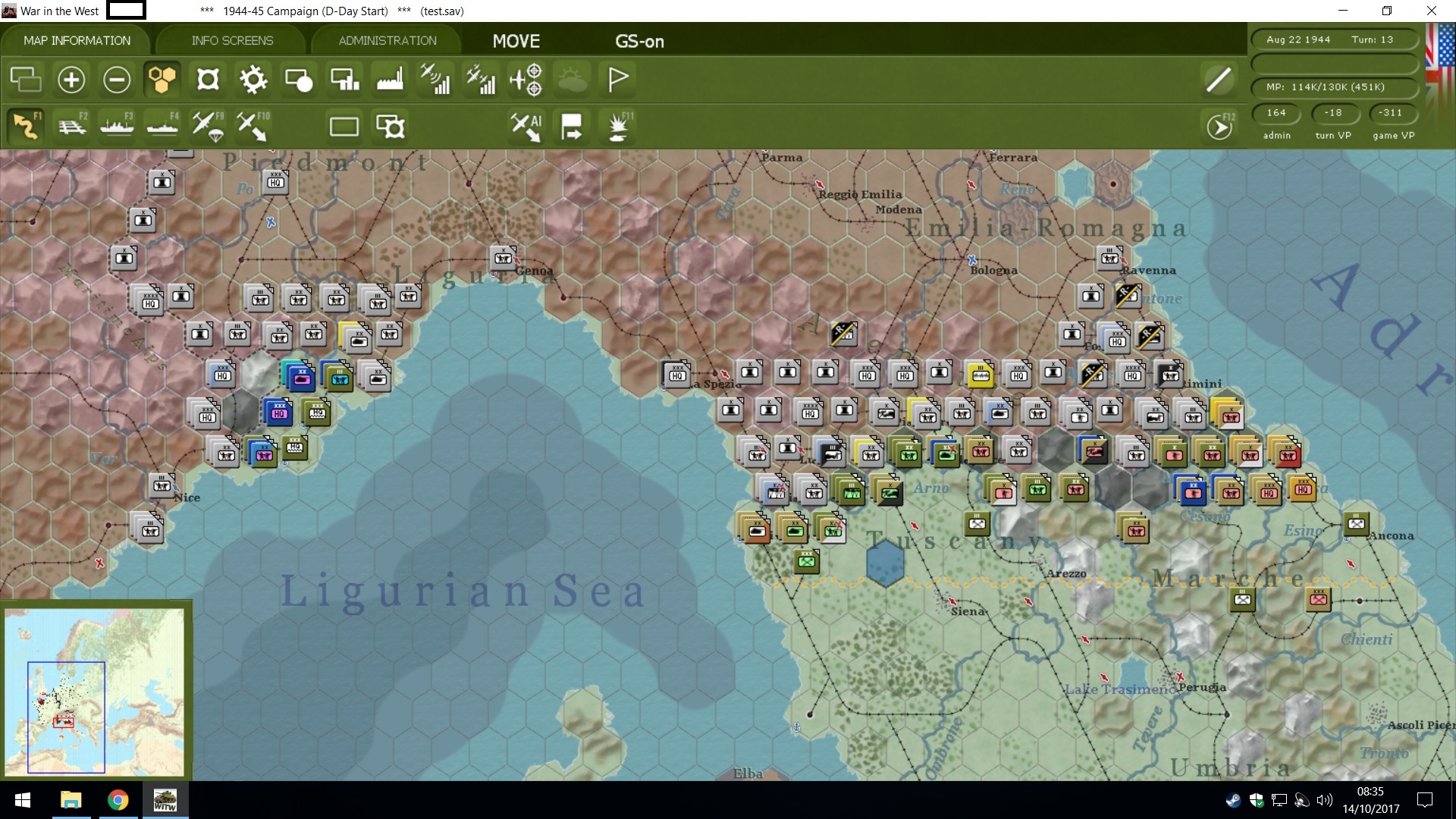This screenshot has width=1456, height=819.
Task: Select the F1 move mode
Action: 26,126
